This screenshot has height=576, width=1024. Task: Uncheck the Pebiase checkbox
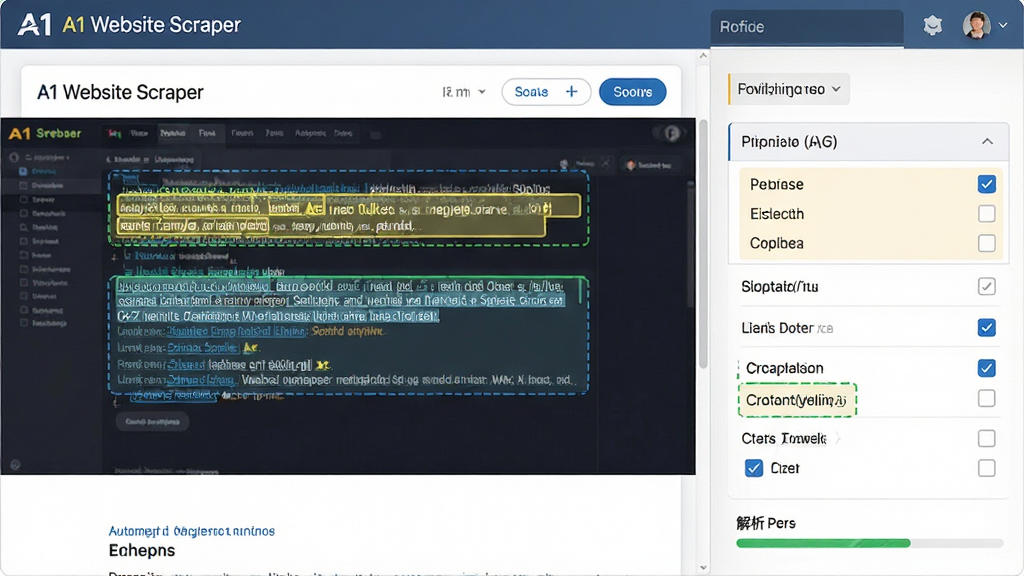(986, 184)
